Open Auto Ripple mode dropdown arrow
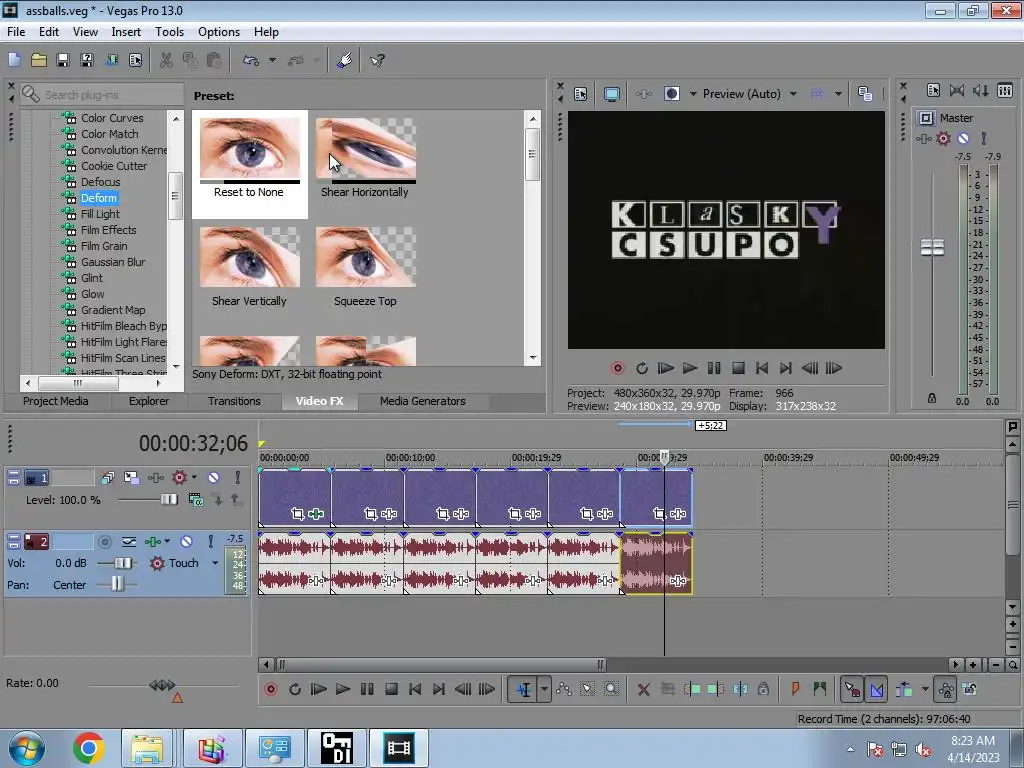1024x768 pixels. pyautogui.click(x=925, y=689)
